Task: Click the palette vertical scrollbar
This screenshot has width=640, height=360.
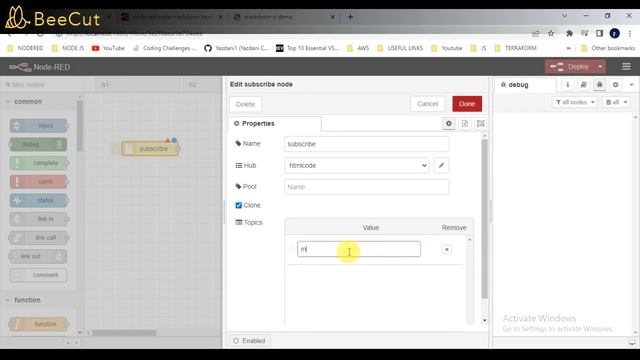Action: click(80, 126)
